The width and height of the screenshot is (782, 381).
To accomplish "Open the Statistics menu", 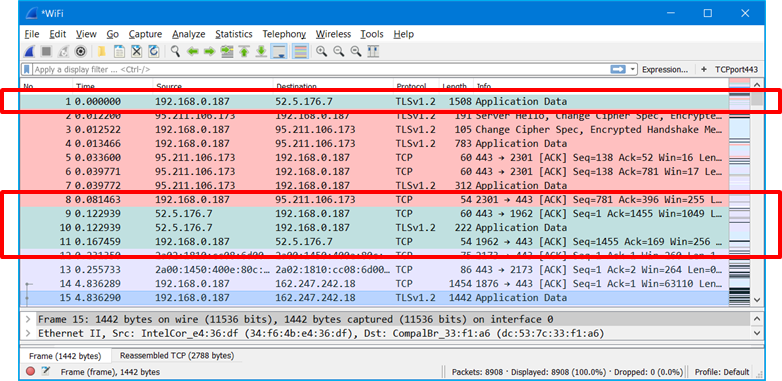I will pos(233,34).
